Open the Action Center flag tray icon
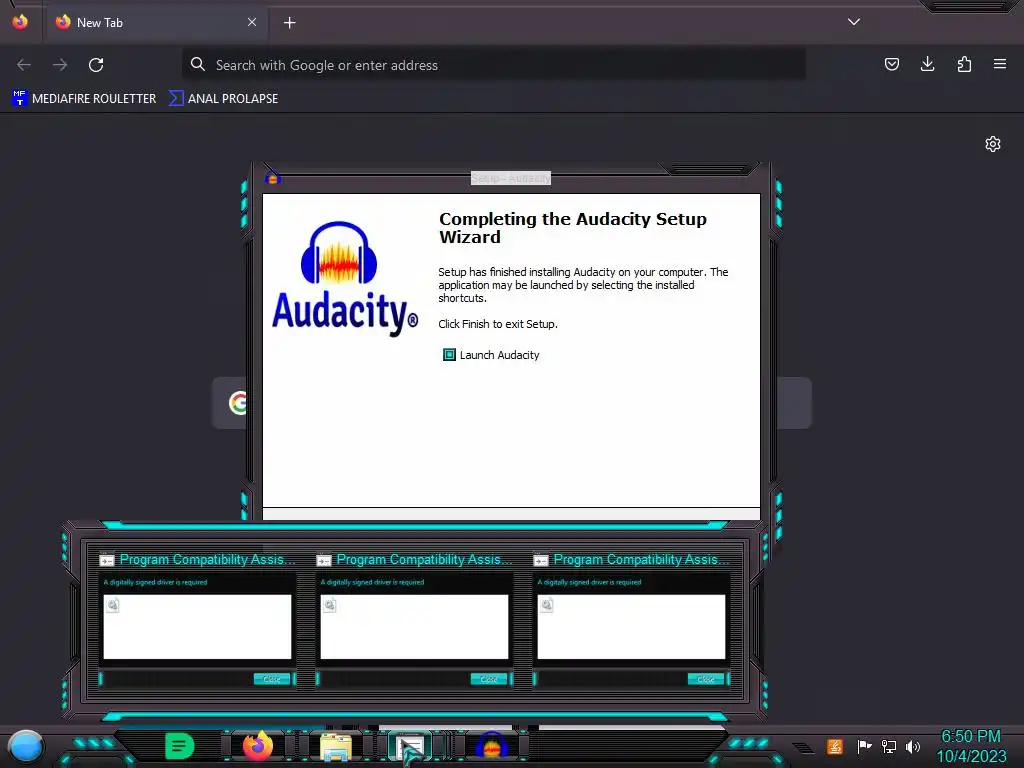 click(x=864, y=746)
